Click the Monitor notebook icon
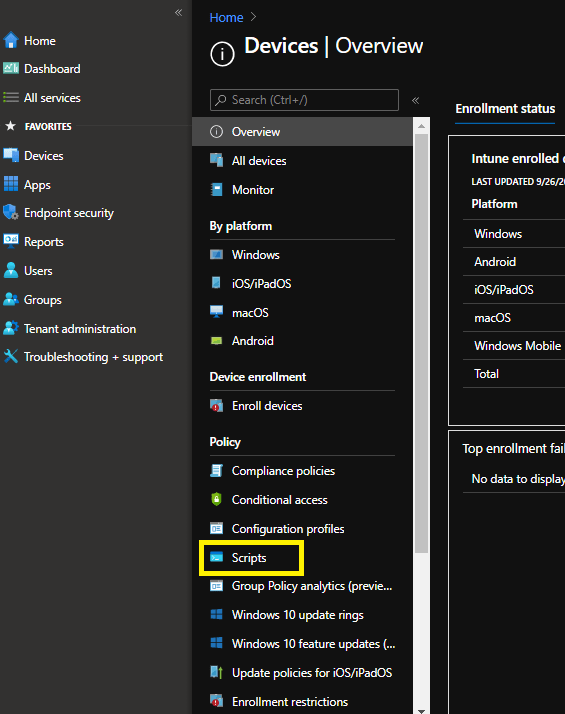Viewport: 565px width, 714px height. pos(216,189)
